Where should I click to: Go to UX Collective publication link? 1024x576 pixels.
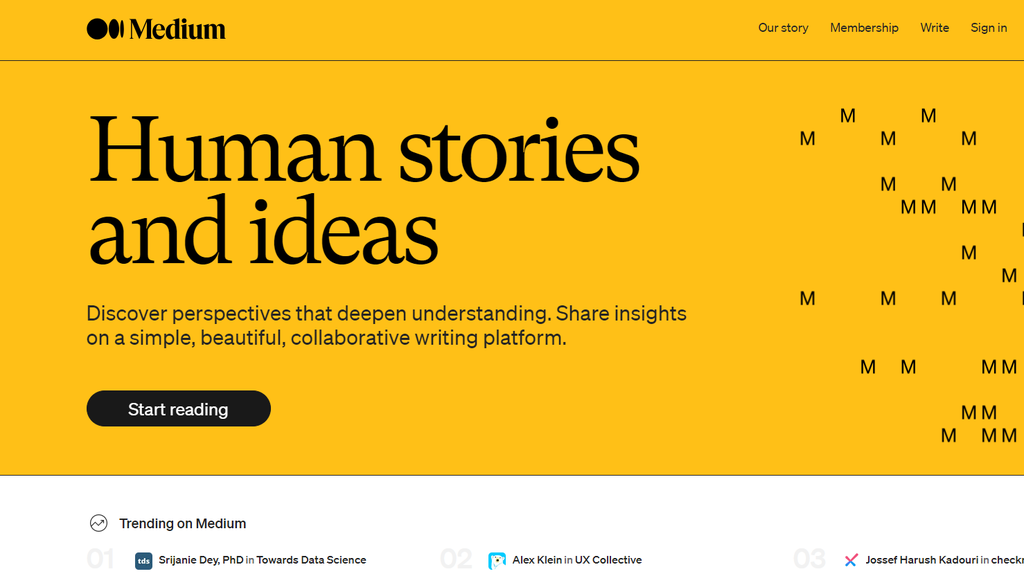[608, 560]
